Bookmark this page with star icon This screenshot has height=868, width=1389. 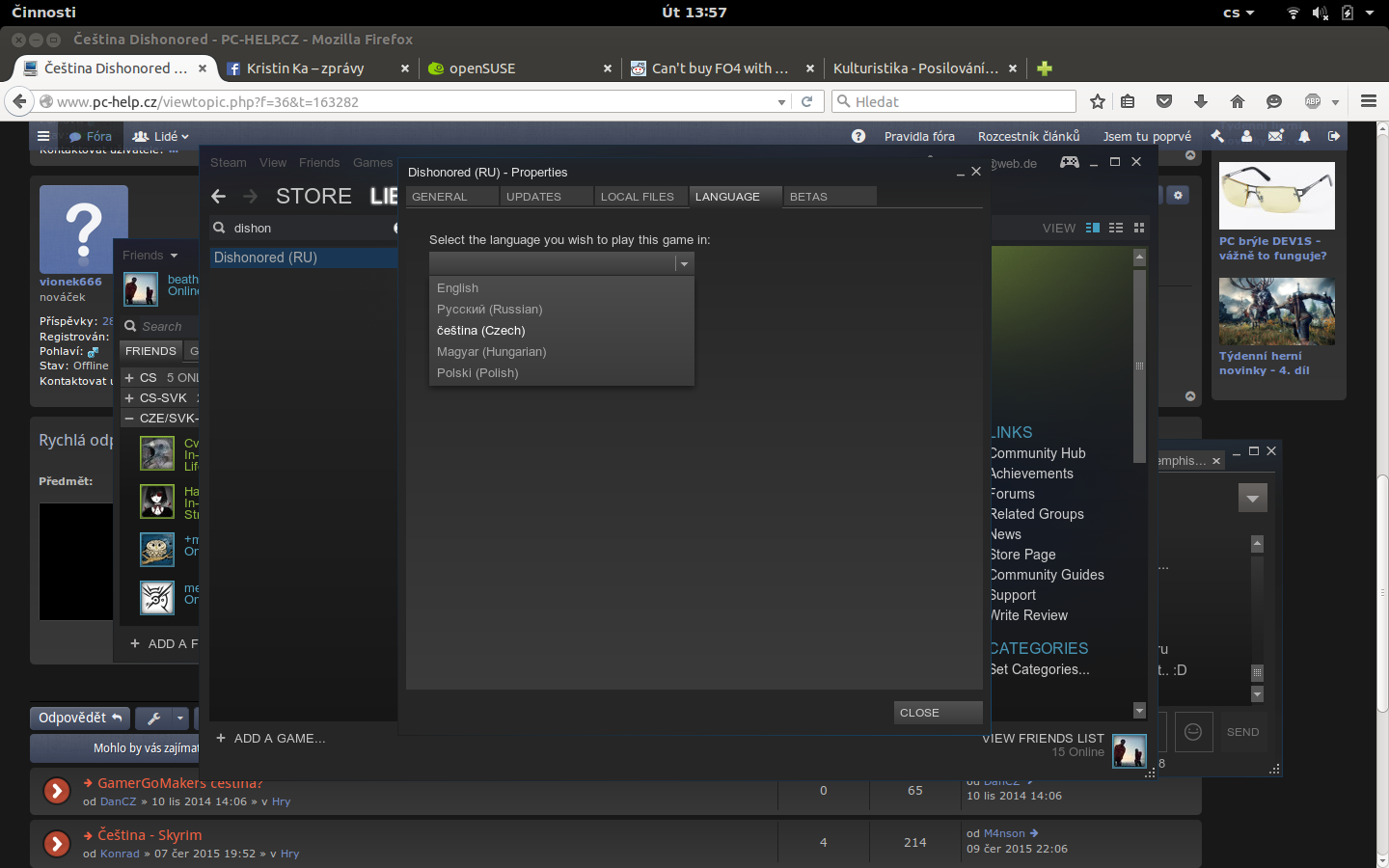click(1097, 101)
